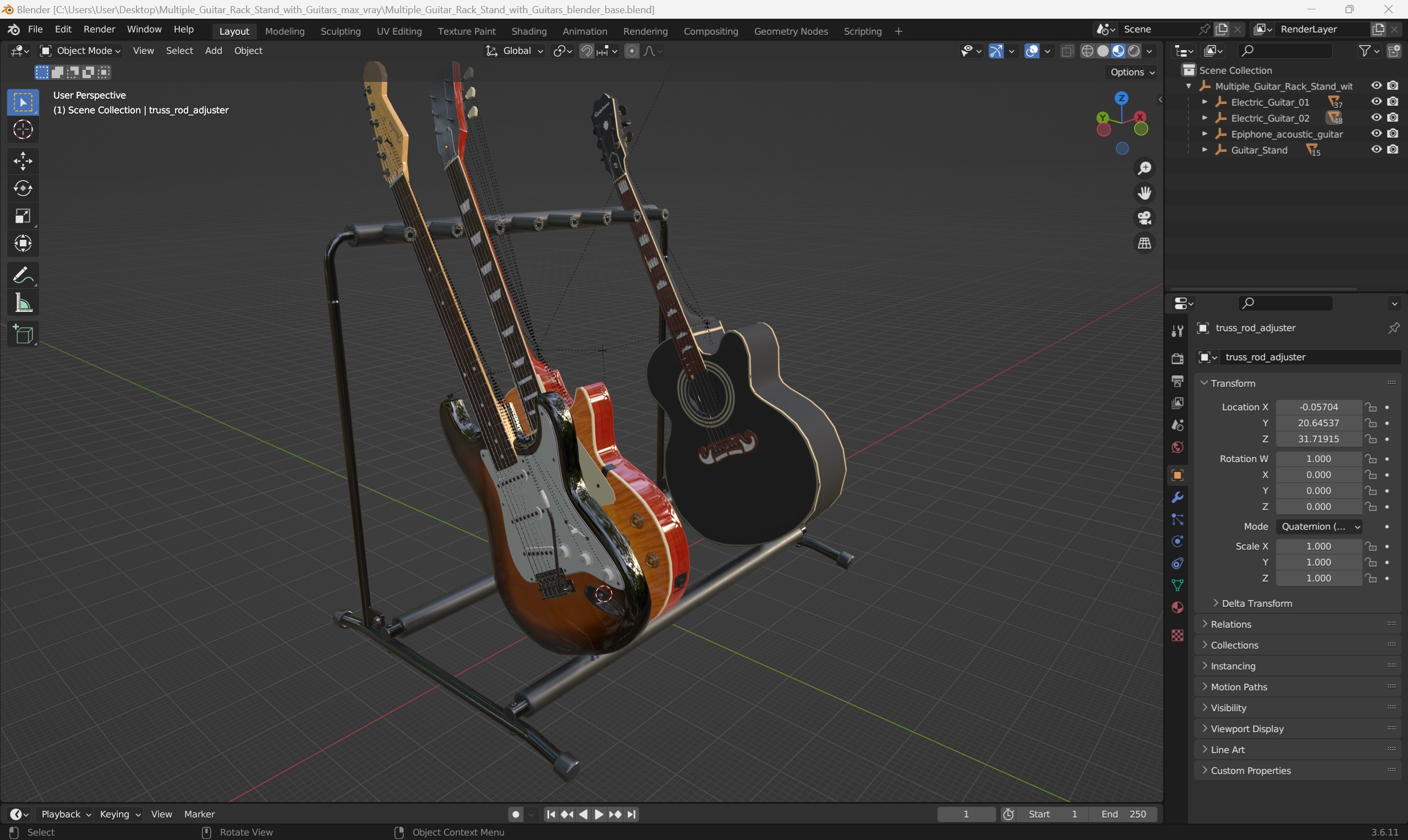Viewport: 1408px width, 840px height.
Task: Open the File menu
Action: click(35, 30)
